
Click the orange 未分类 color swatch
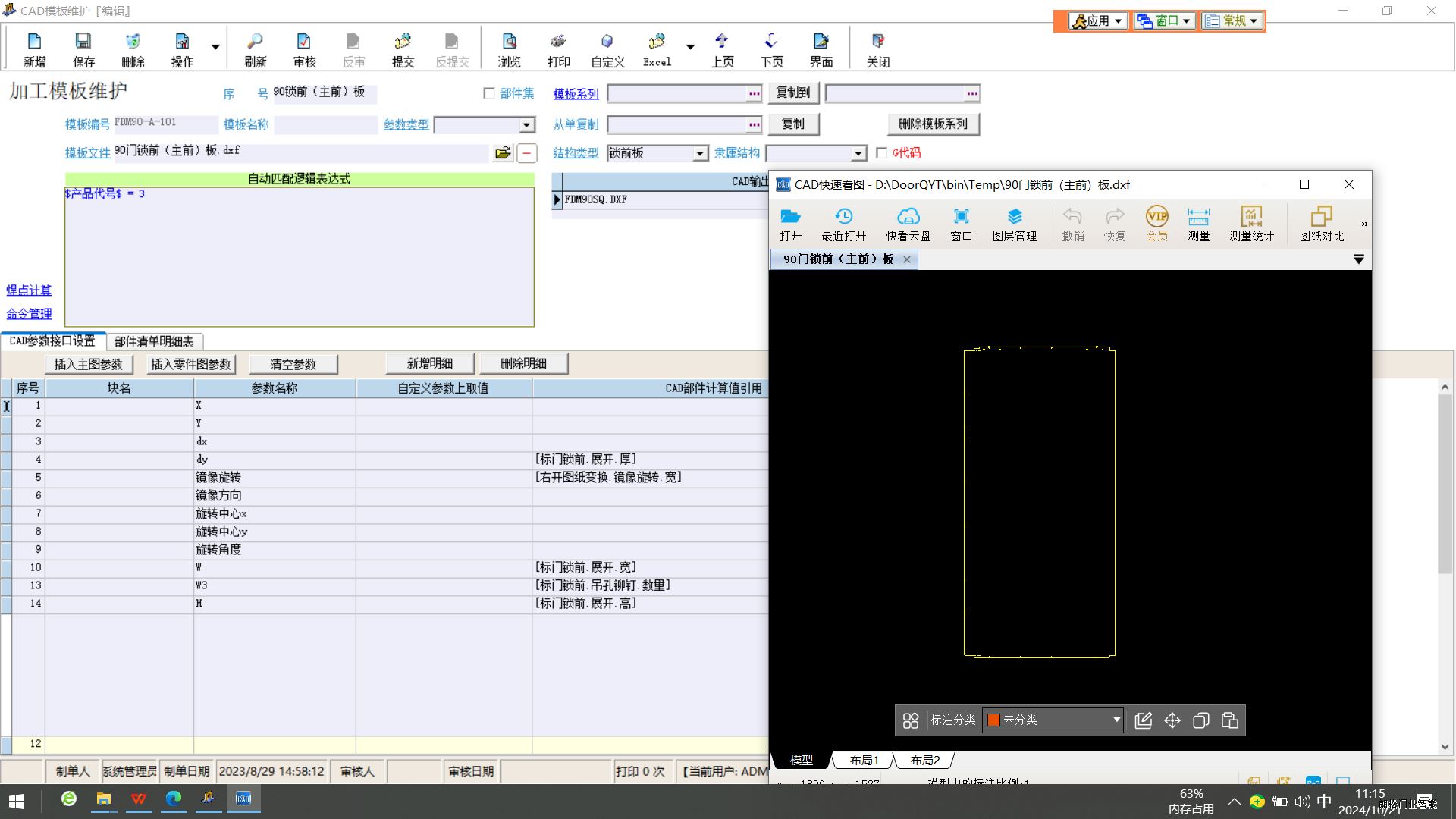[x=993, y=720]
